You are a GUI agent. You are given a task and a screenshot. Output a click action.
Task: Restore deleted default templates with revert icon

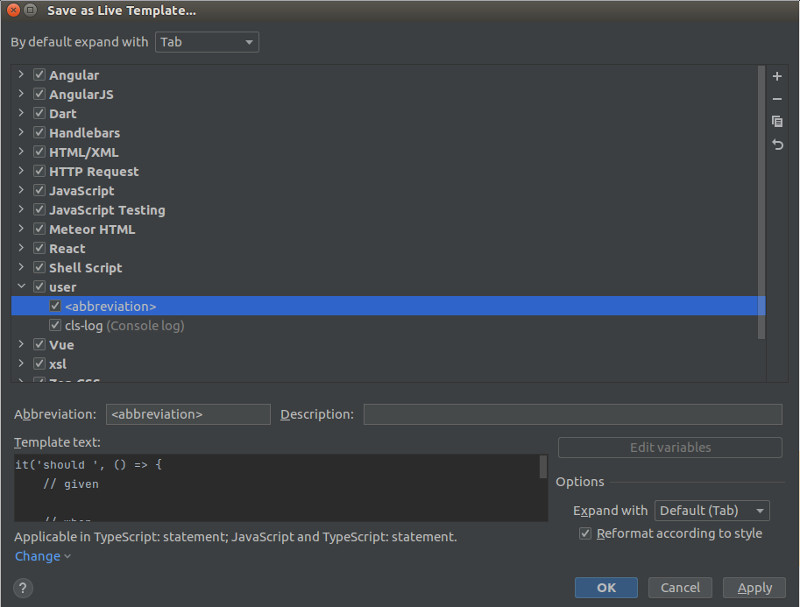coord(777,145)
